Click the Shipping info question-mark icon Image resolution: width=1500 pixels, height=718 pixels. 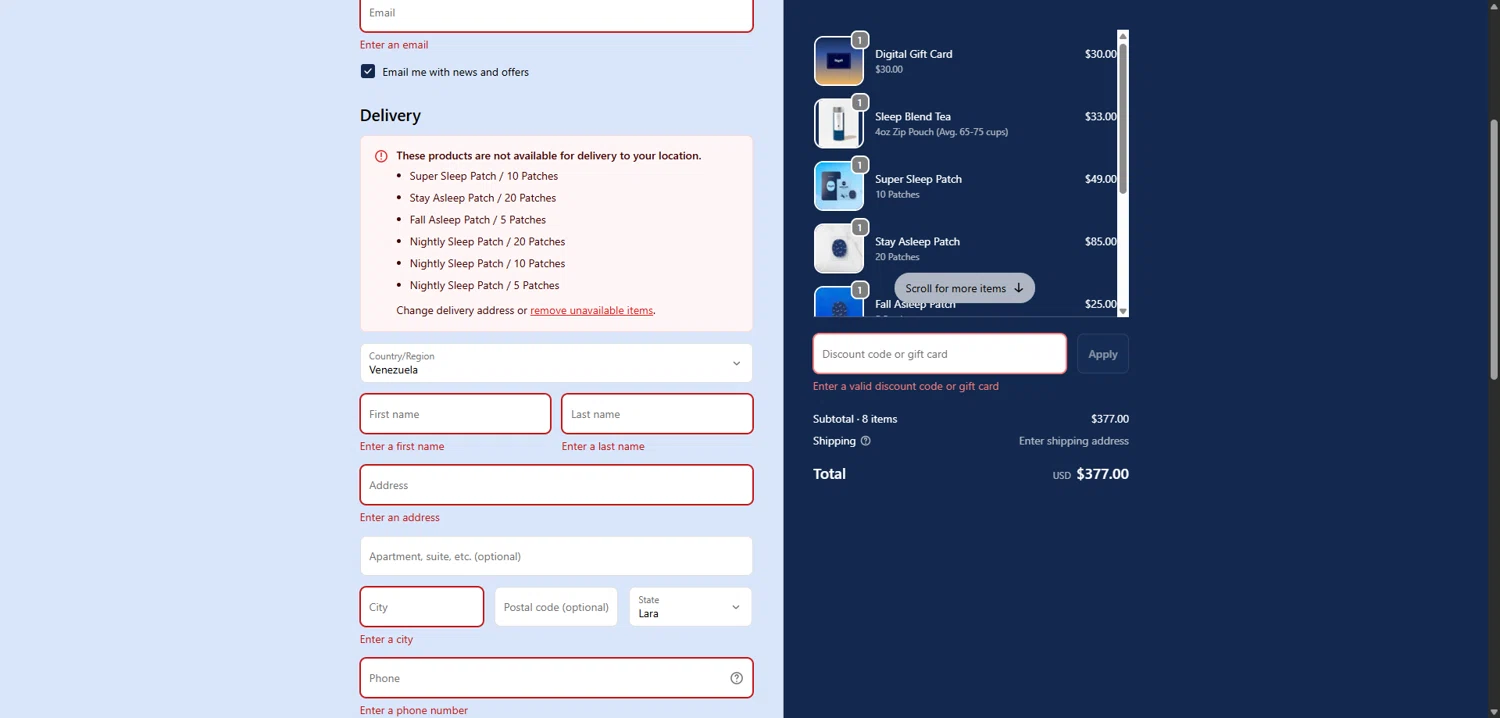click(x=866, y=441)
